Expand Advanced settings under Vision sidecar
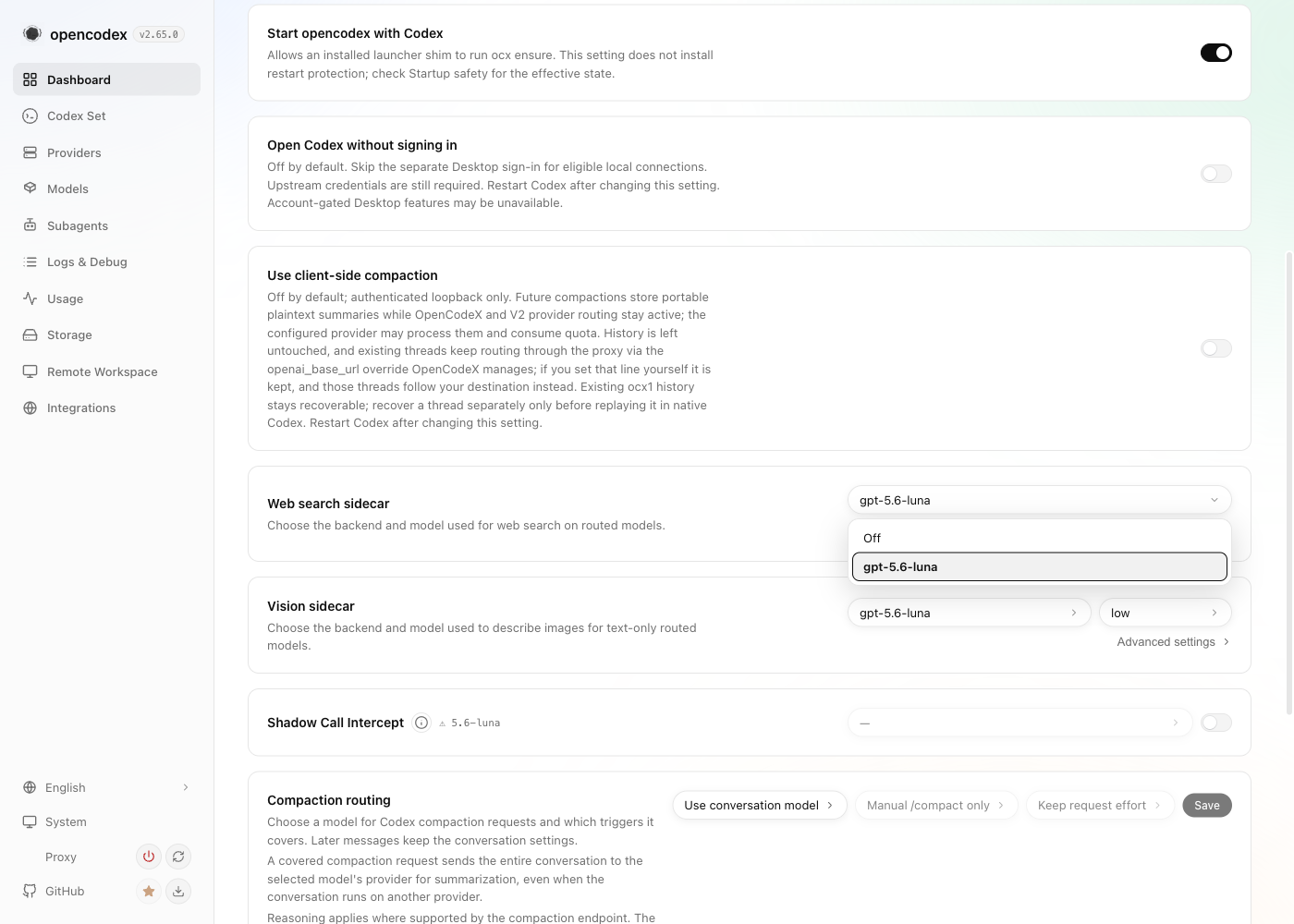The height and width of the screenshot is (924, 1294). coord(1173,642)
